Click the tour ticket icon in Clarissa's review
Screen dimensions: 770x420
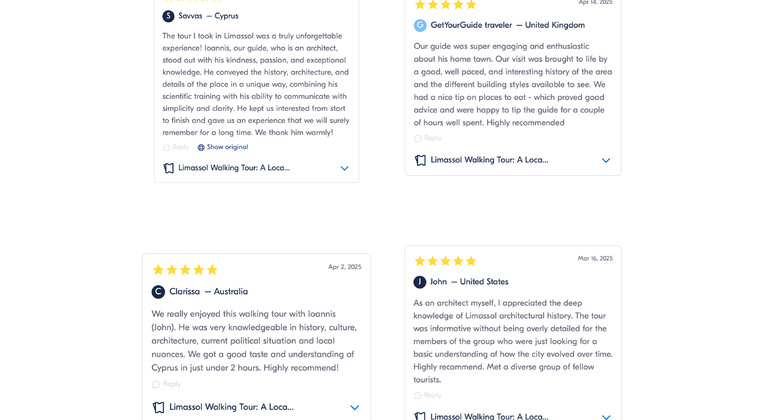coord(158,407)
